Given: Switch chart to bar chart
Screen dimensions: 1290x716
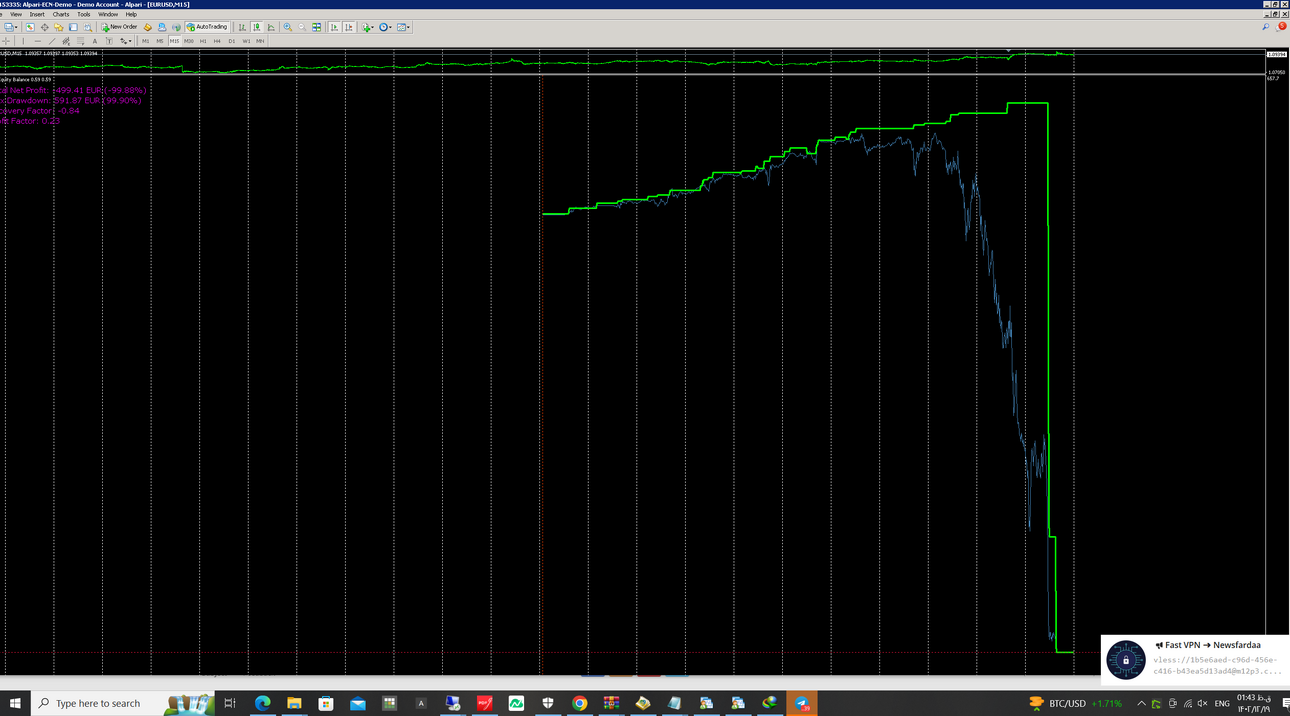Looking at the screenshot, I should [242, 27].
